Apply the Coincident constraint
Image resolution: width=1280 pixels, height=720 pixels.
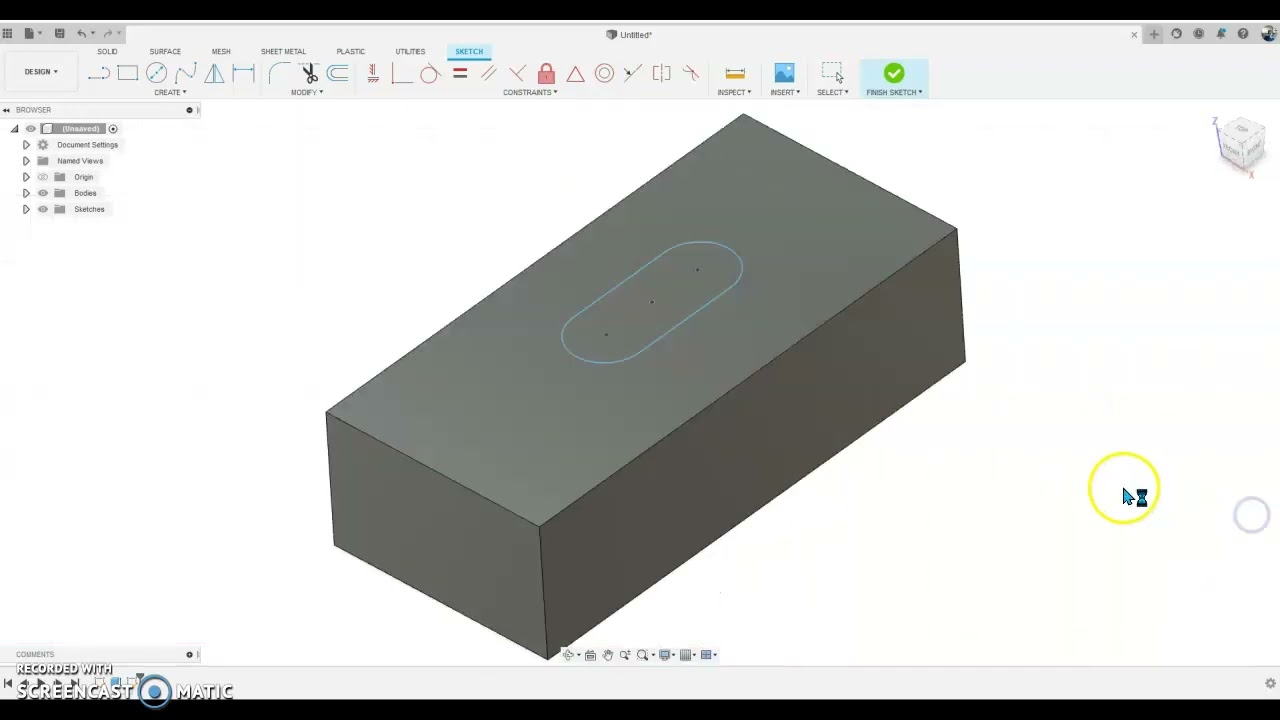pos(401,73)
